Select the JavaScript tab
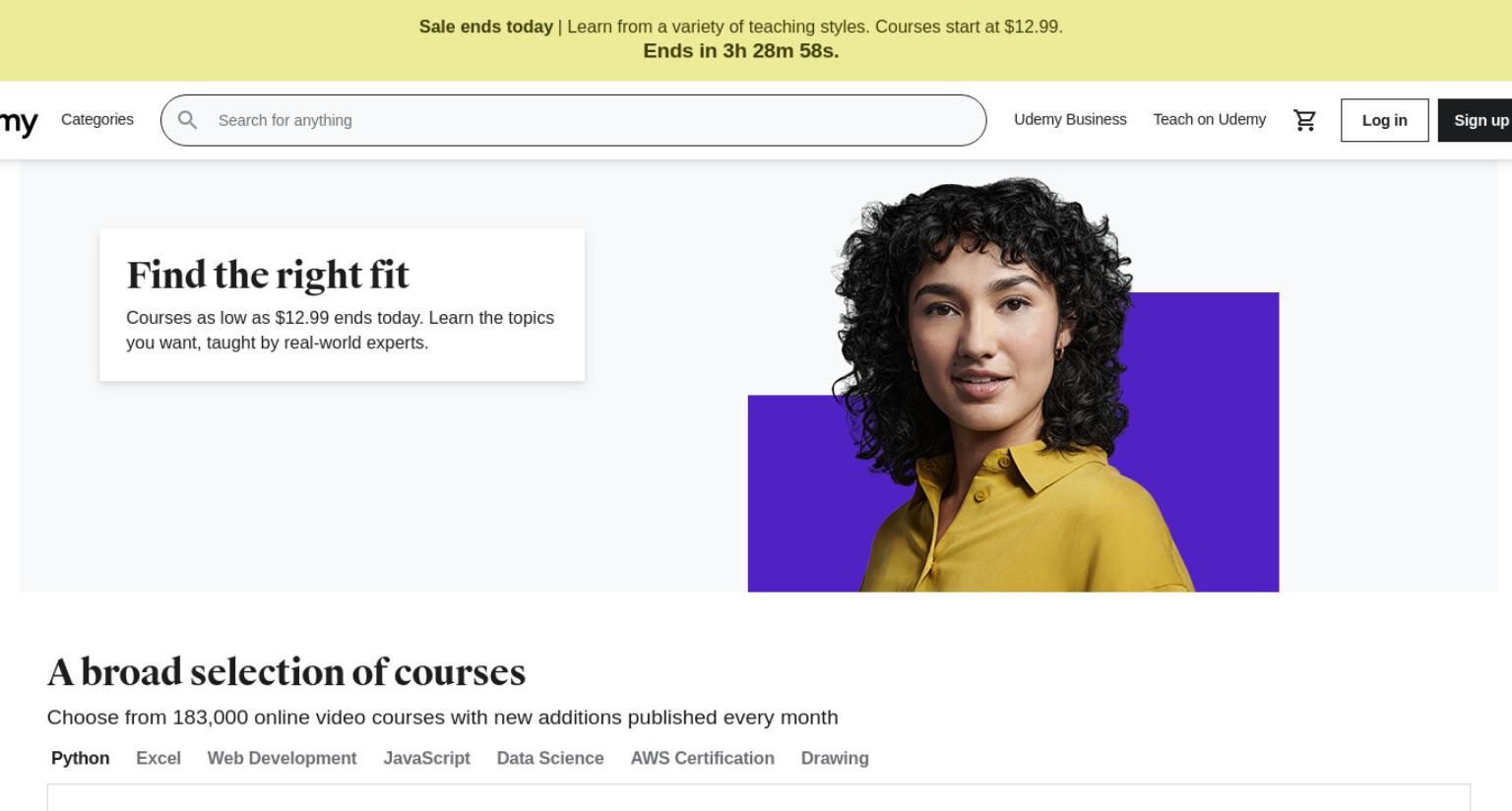The height and width of the screenshot is (811, 1512). pyautogui.click(x=426, y=758)
